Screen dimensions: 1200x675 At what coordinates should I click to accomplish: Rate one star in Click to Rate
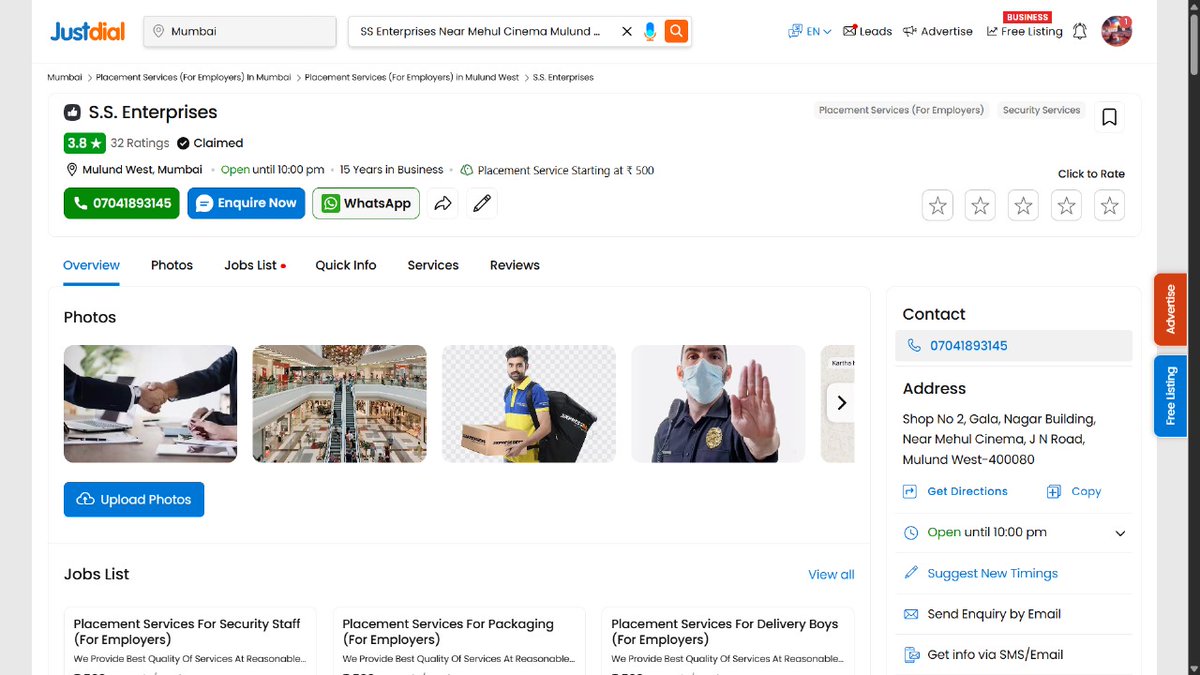tap(938, 205)
